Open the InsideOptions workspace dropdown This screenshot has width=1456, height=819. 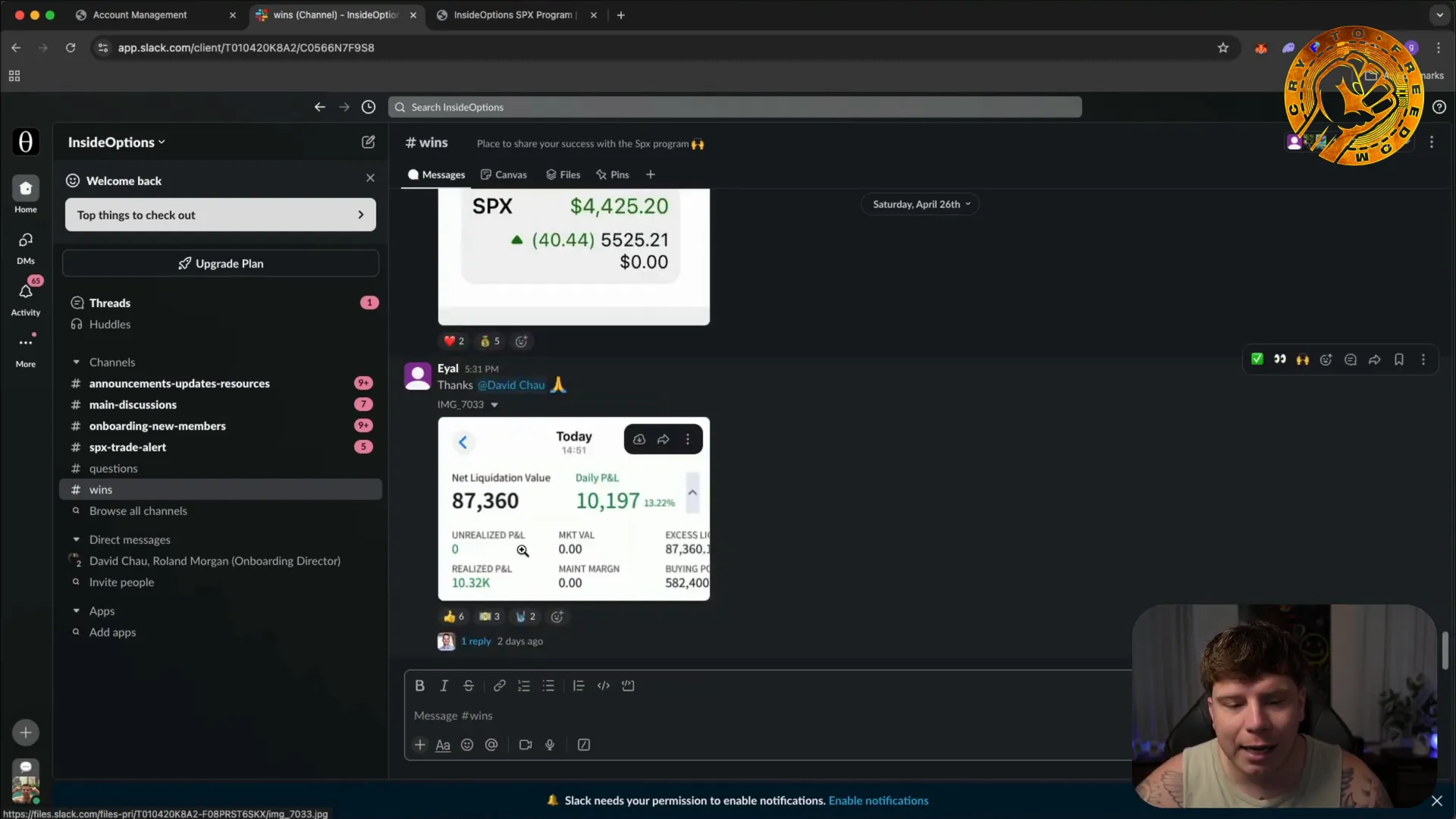pyautogui.click(x=117, y=142)
